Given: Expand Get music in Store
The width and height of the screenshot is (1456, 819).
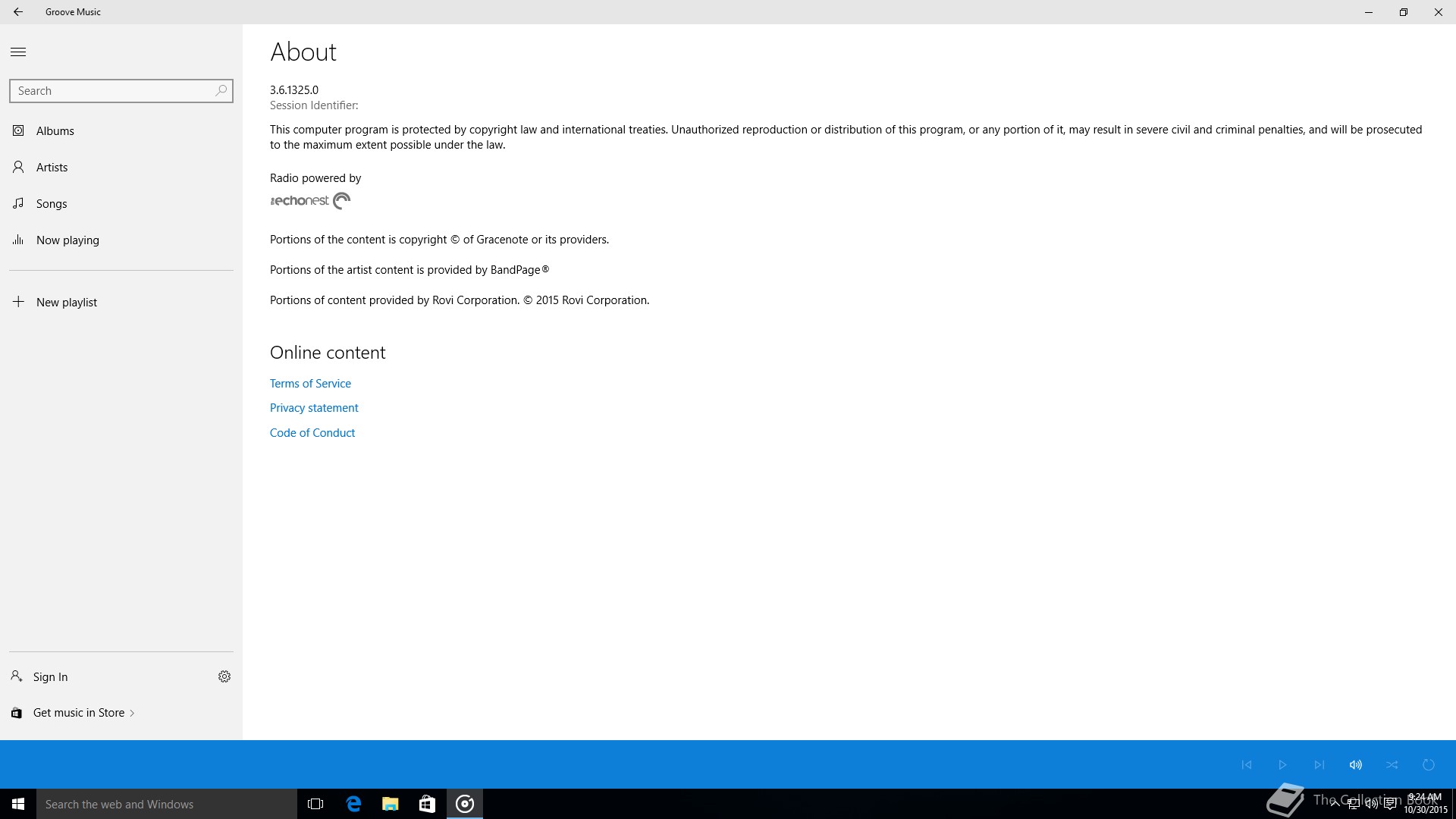Looking at the screenshot, I should (x=79, y=713).
